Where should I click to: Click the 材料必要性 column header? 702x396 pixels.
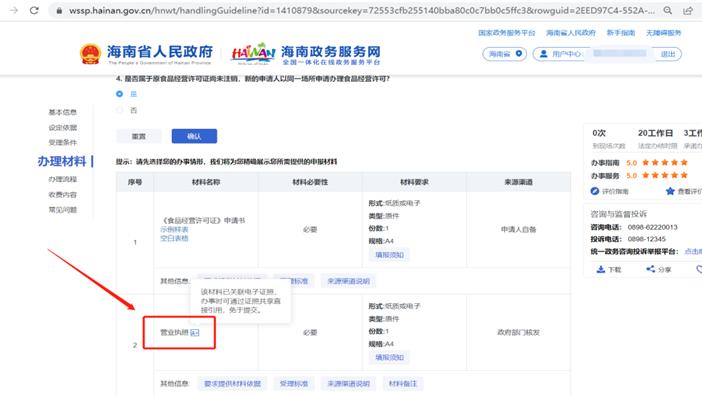[x=310, y=182]
